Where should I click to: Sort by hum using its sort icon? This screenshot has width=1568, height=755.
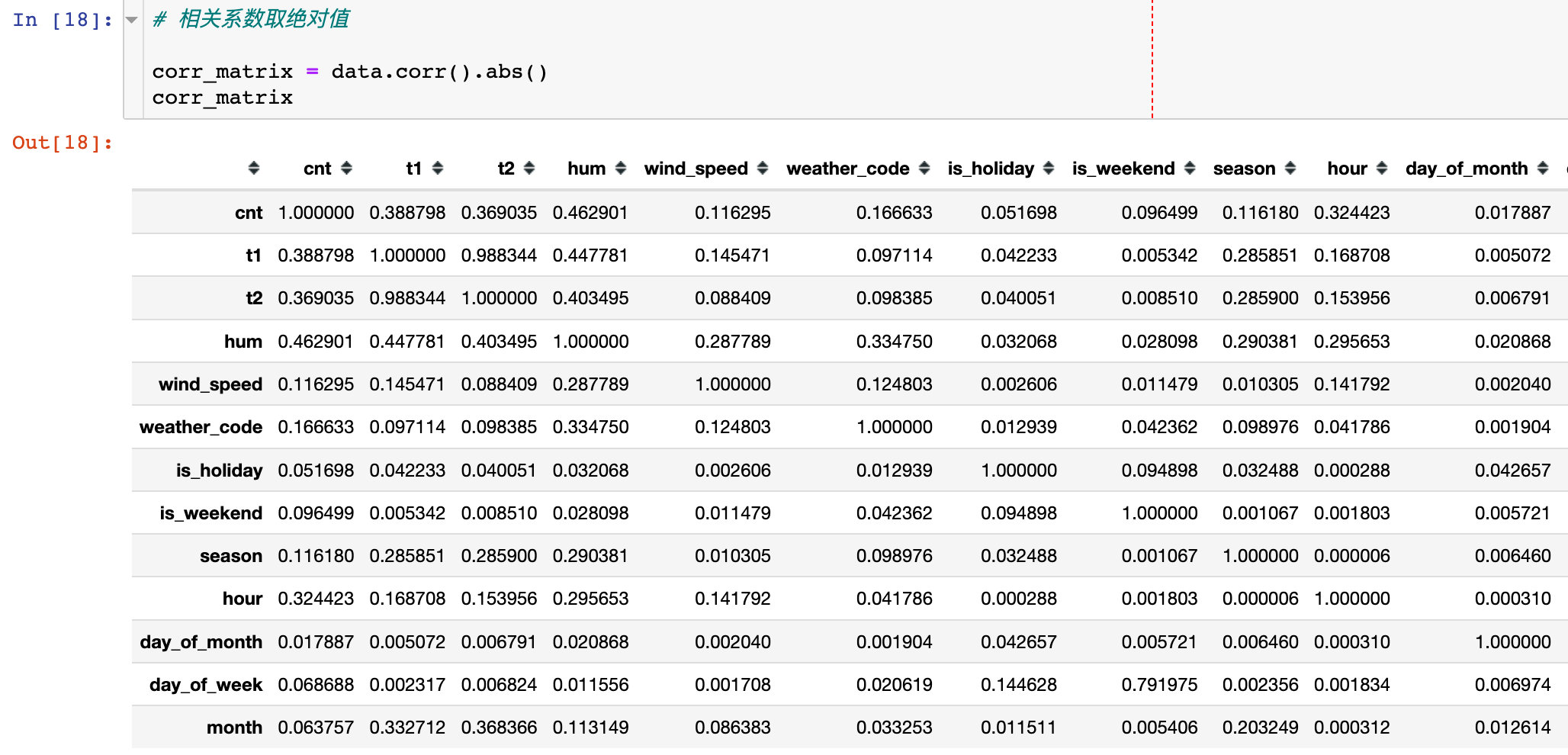coord(621,169)
